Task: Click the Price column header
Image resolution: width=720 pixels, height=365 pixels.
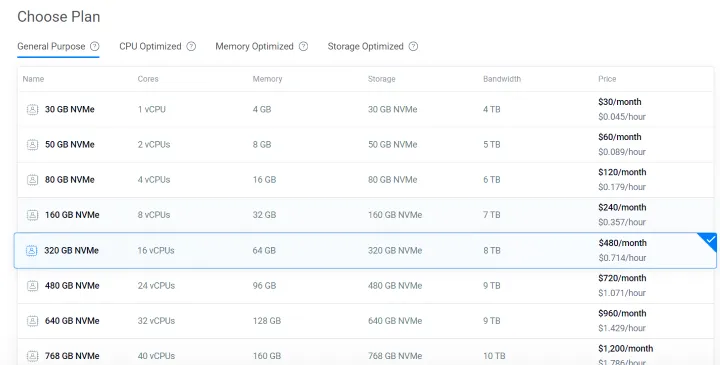Action: (x=607, y=79)
